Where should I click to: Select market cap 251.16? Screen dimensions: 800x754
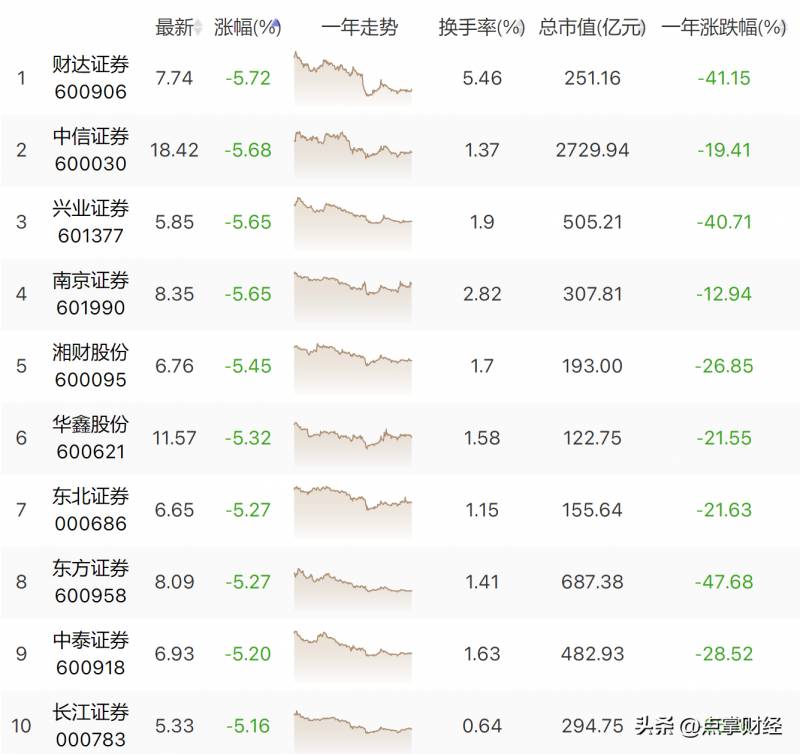click(x=592, y=78)
